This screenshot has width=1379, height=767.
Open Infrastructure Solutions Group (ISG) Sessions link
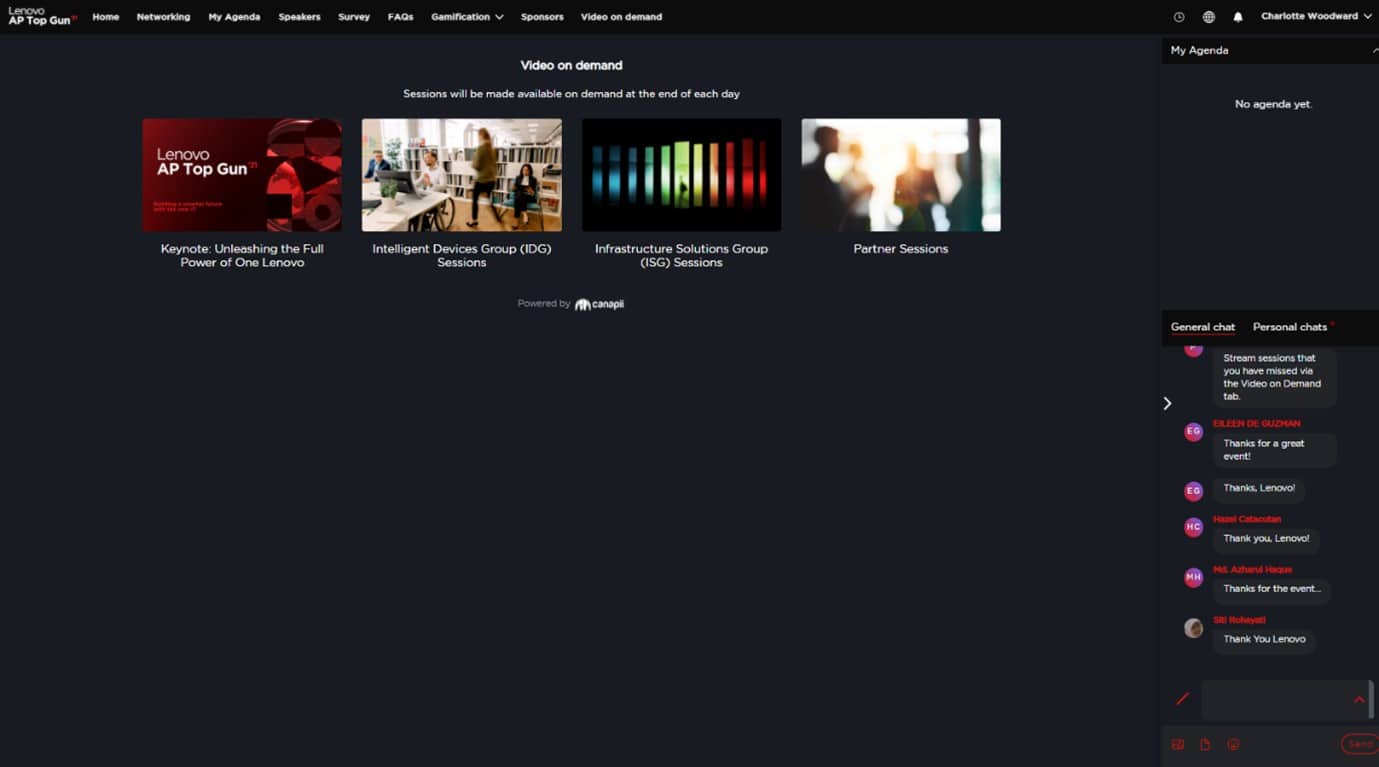click(681, 255)
